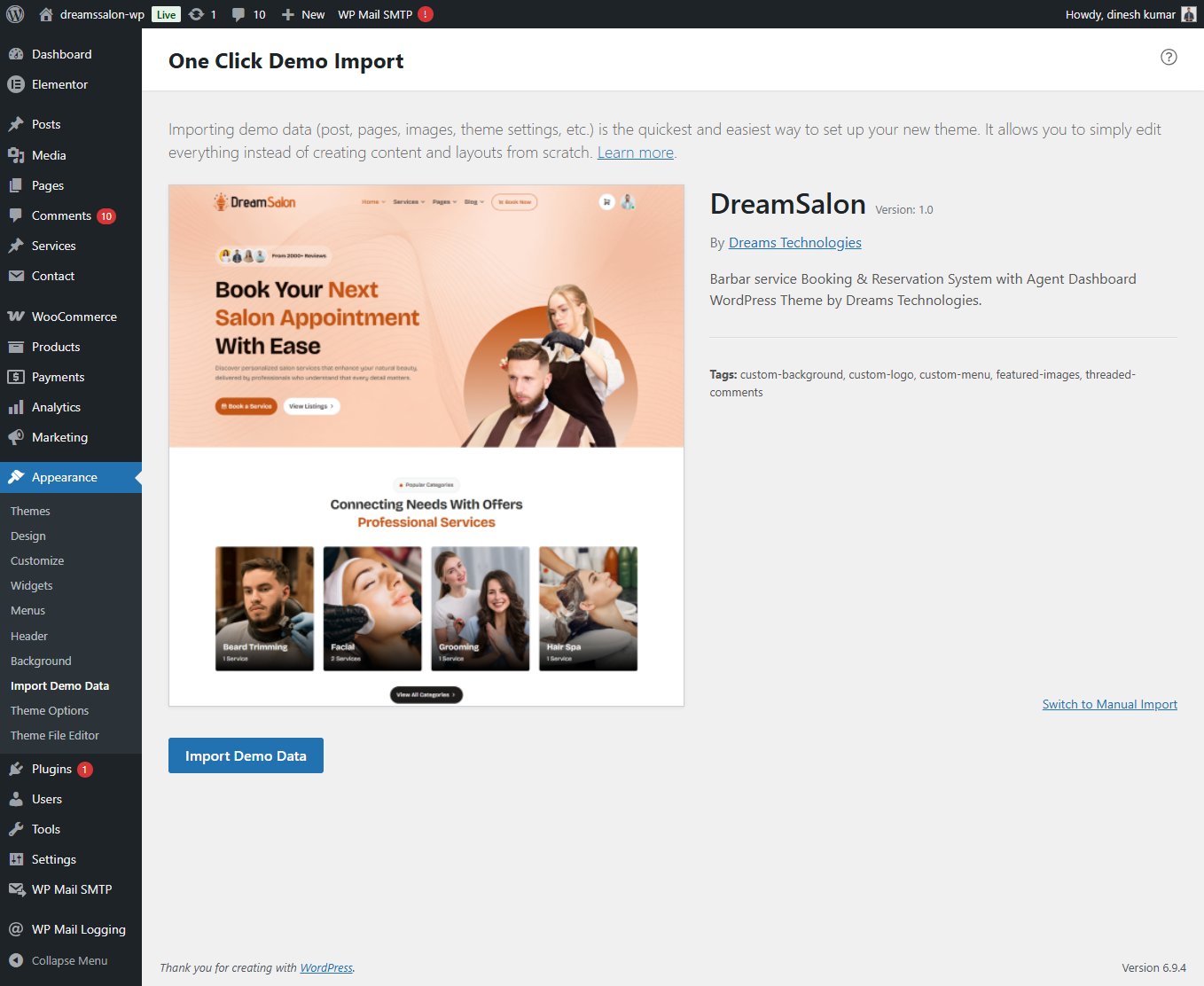Select Design submenu item
This screenshot has height=986, width=1204.
28,536
